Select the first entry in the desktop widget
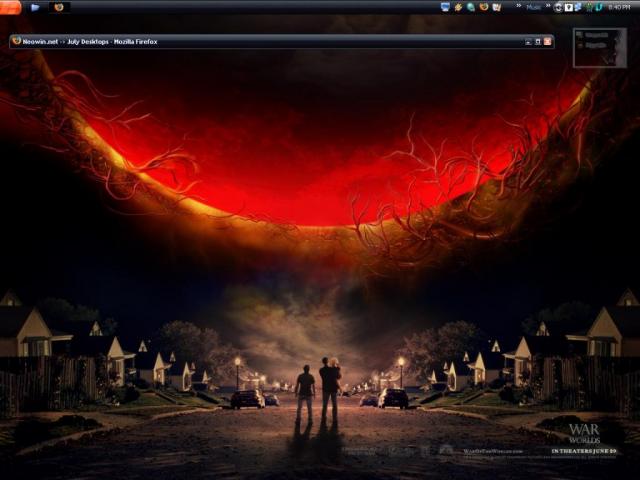This screenshot has height=480, width=640. [x=593, y=35]
